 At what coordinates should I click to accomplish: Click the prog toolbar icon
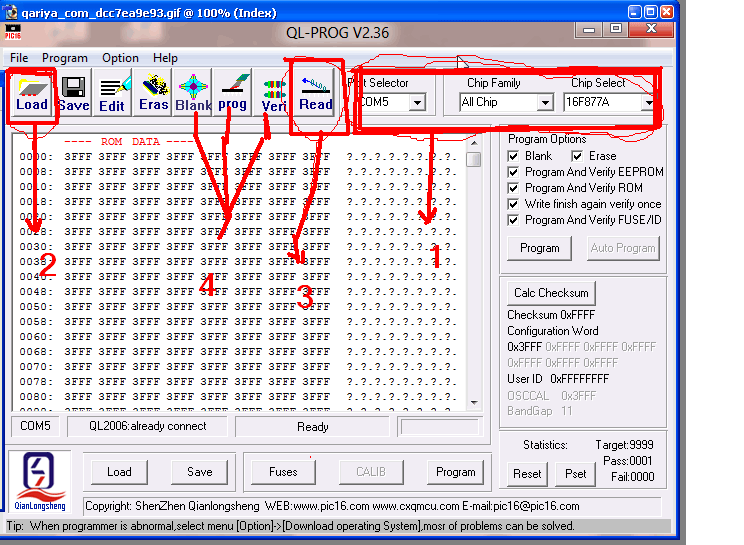click(x=232, y=93)
